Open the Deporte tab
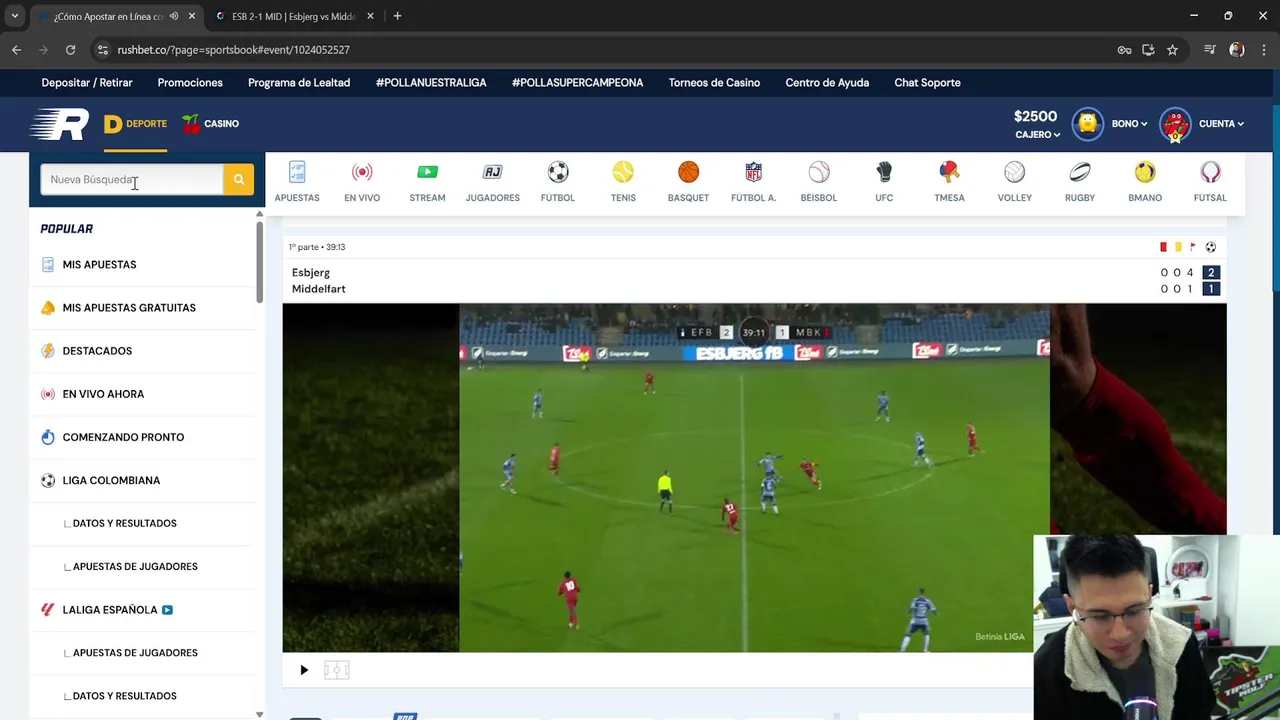This screenshot has height=720, width=1280. click(x=135, y=124)
